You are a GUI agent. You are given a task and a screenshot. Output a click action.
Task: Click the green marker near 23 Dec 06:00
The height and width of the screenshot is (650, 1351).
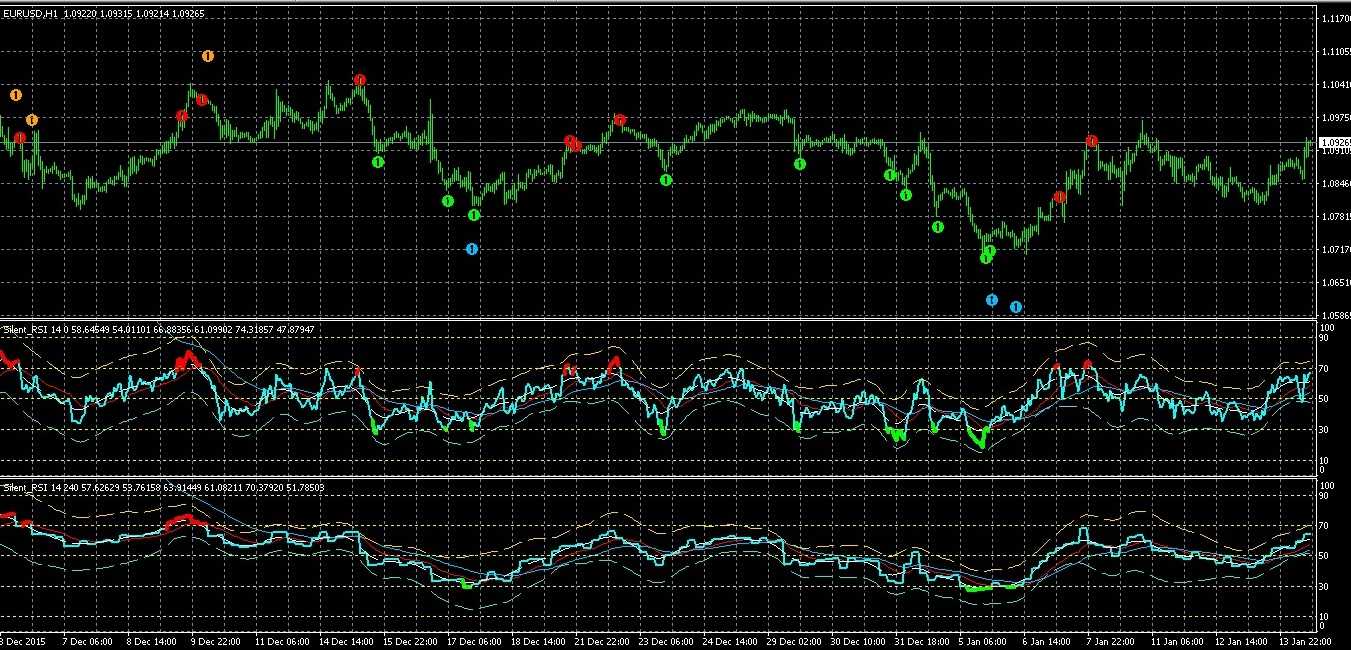pyautogui.click(x=666, y=180)
